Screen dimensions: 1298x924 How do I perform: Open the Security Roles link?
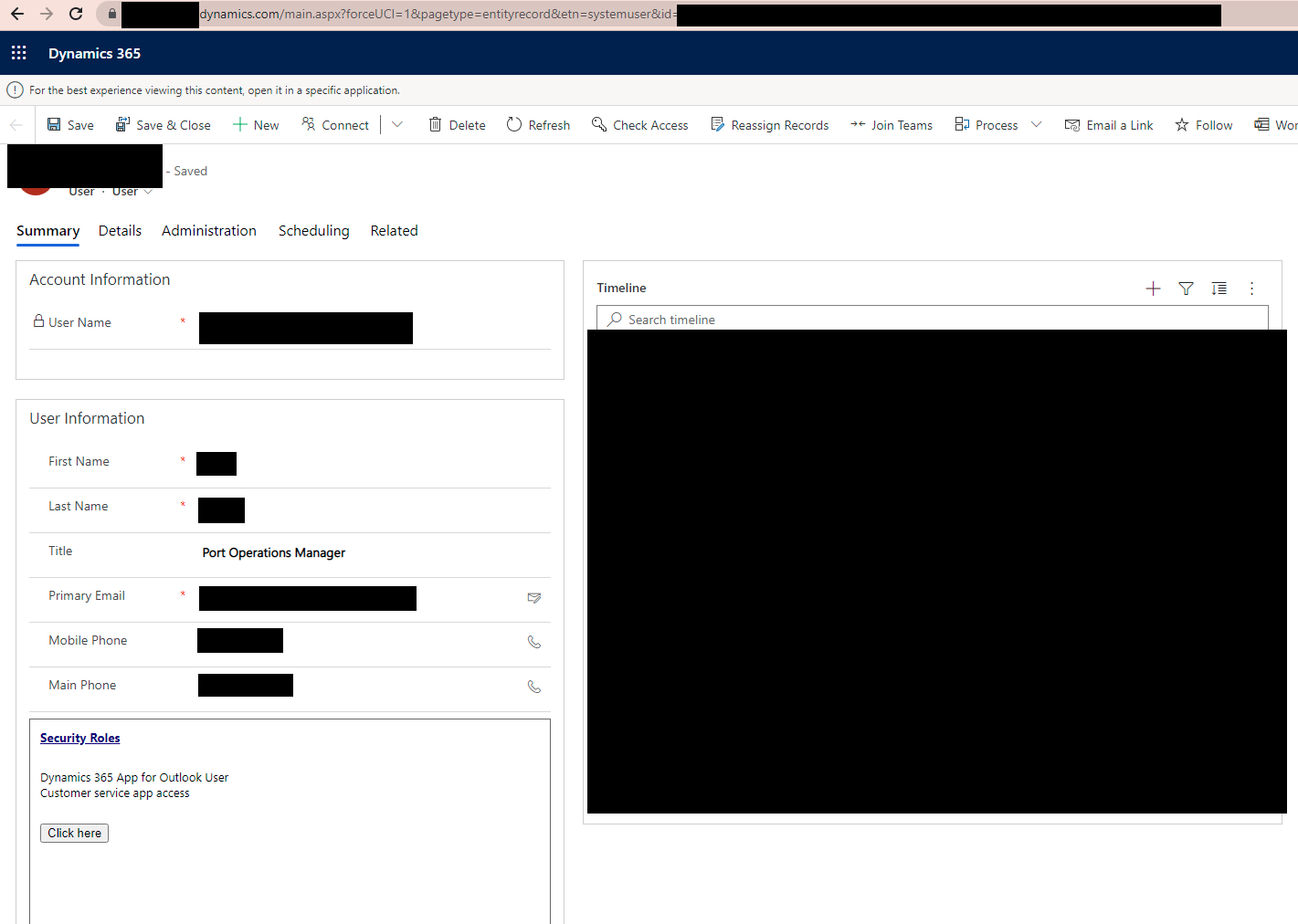pos(79,737)
